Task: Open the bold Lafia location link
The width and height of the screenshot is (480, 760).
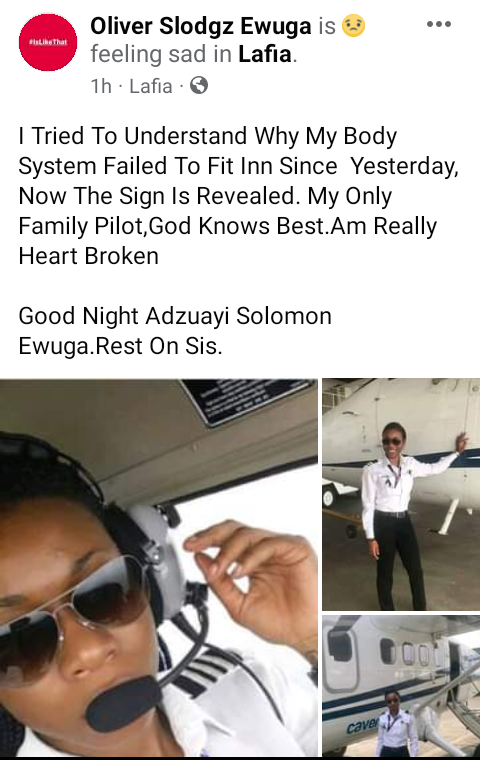Action: (265, 54)
